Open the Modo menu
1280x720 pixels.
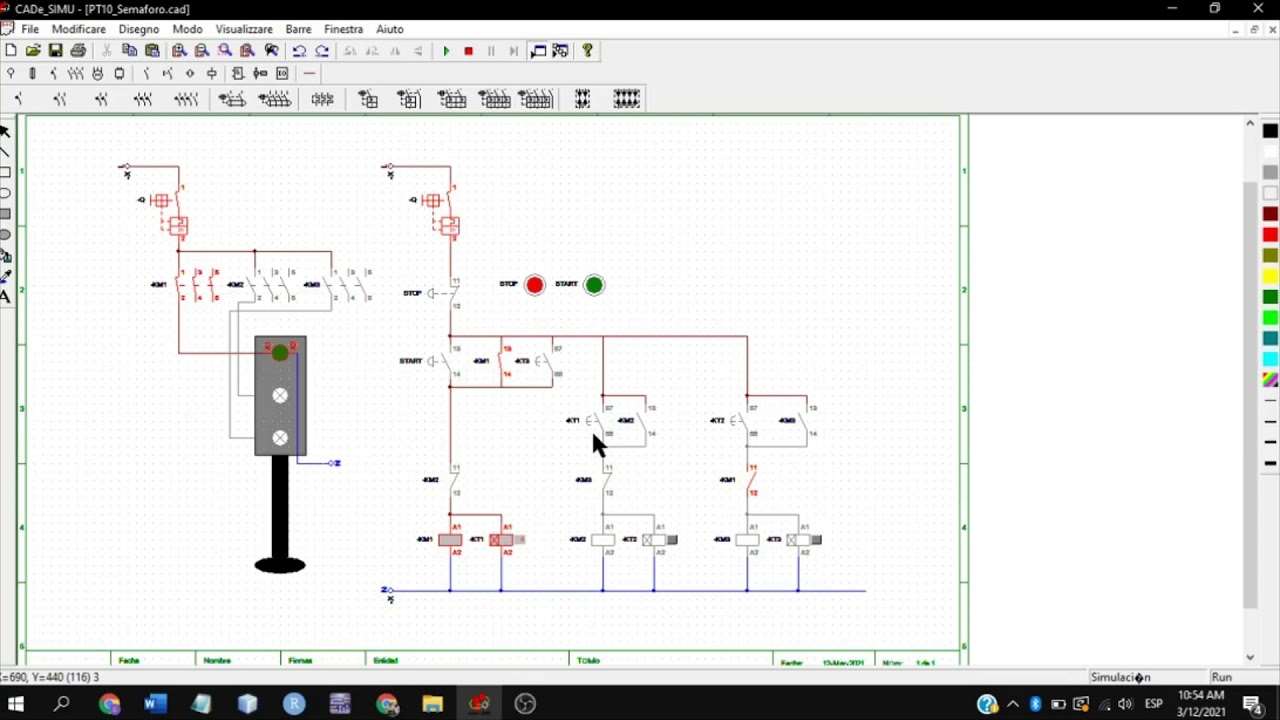(187, 29)
